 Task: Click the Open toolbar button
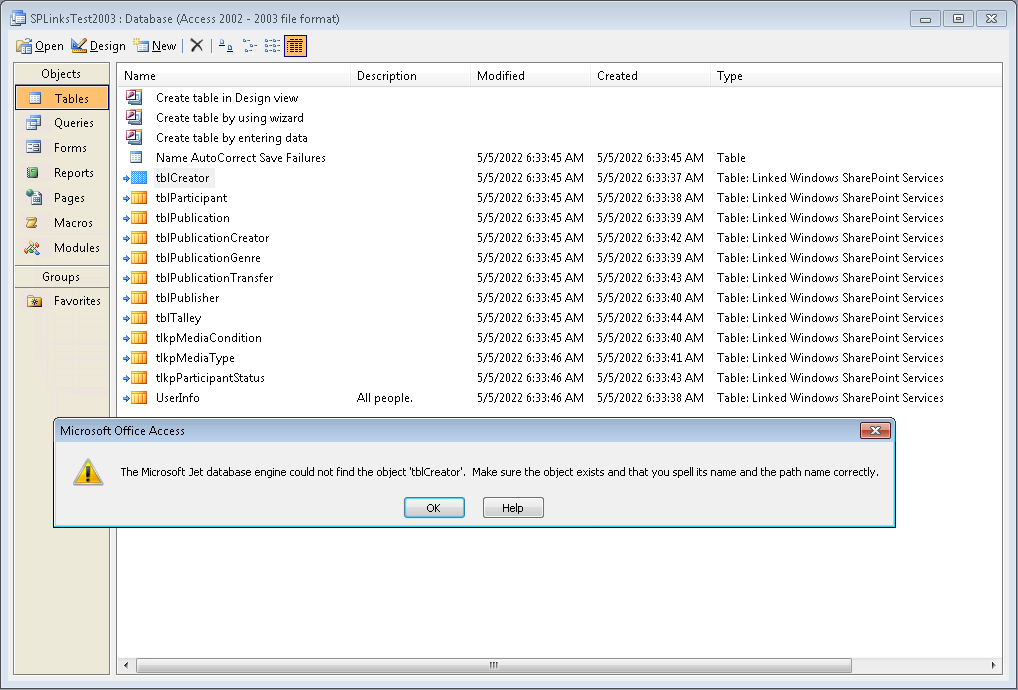coord(40,46)
